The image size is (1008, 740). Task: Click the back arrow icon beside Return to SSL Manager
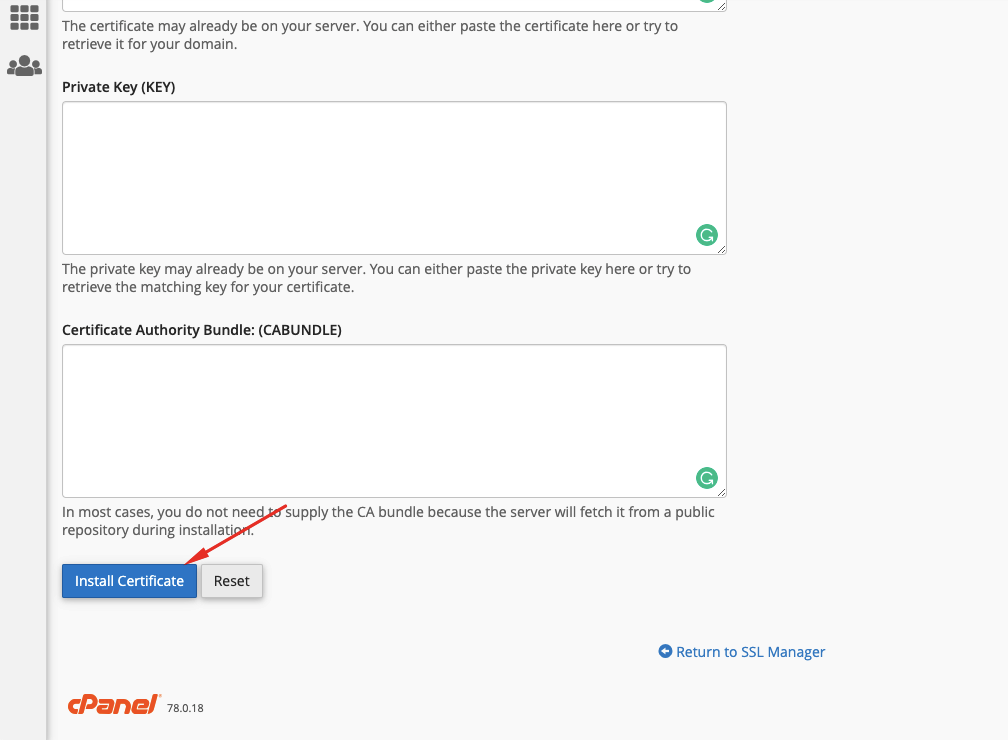pos(665,651)
